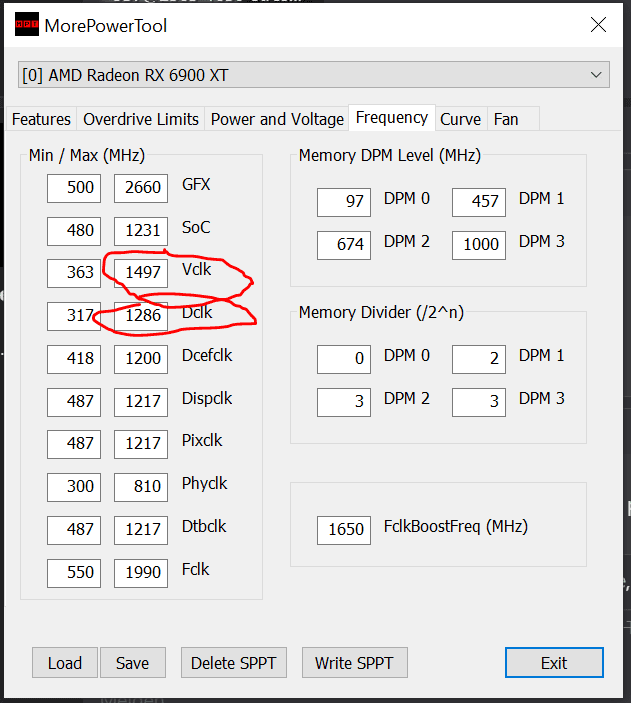Image resolution: width=631 pixels, height=703 pixels.
Task: Switch to the Features tab
Action: coord(41,119)
